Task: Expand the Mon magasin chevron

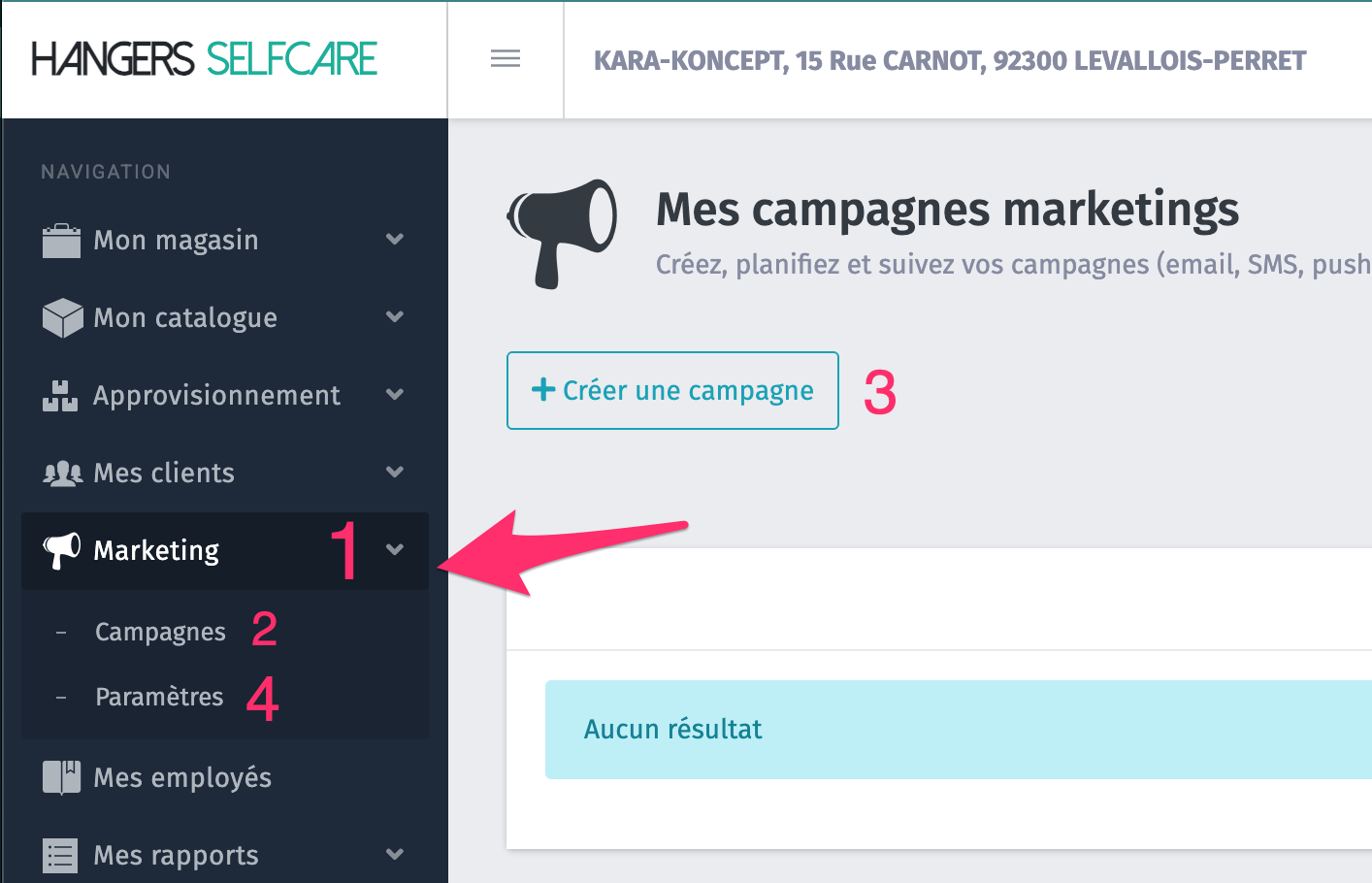Action: tap(395, 239)
